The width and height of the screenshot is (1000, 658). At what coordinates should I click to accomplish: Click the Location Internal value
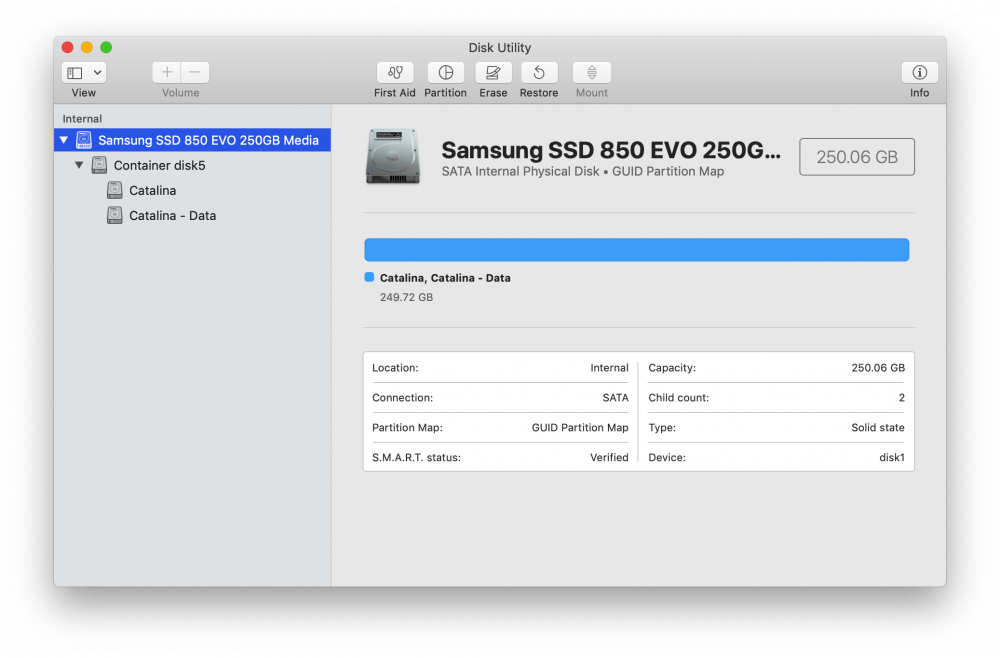[x=609, y=368]
